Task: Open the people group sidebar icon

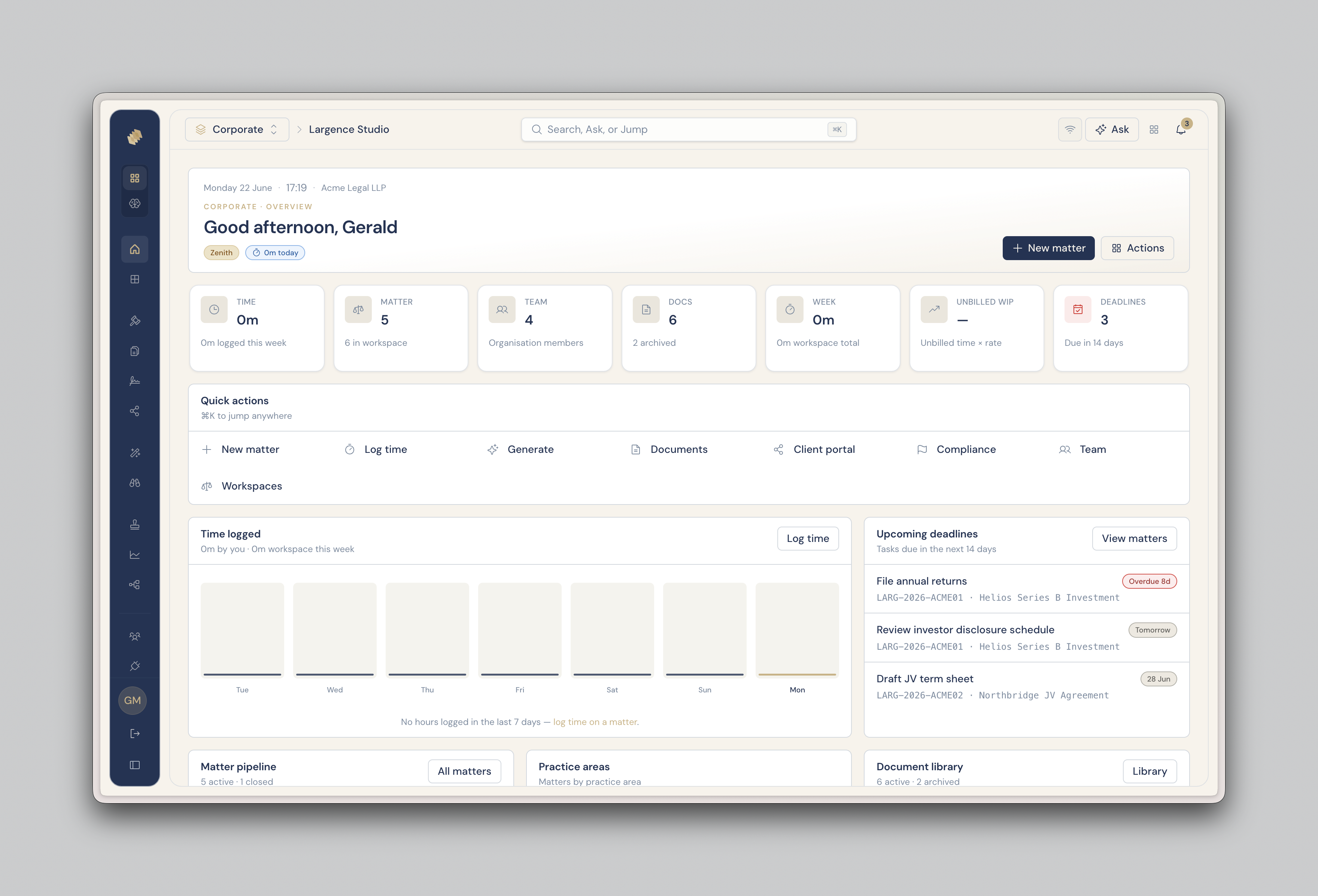Action: (x=134, y=636)
